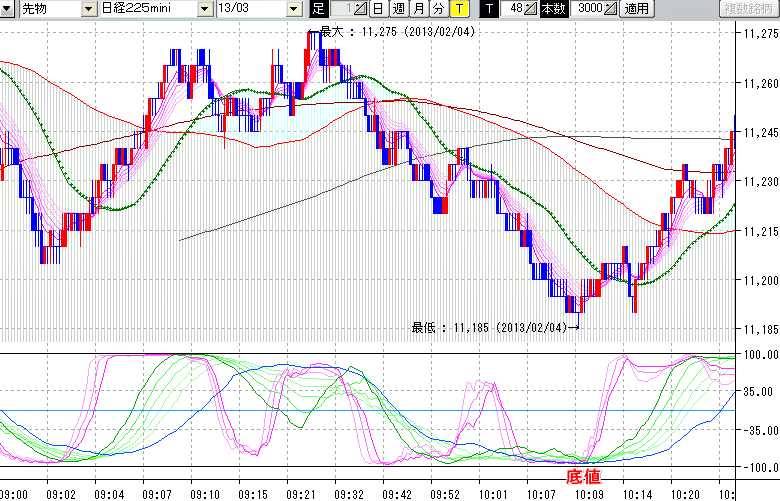This screenshot has height=501, width=780.
Task: Select the 分 (minute) timeframe button
Action: click(439, 9)
